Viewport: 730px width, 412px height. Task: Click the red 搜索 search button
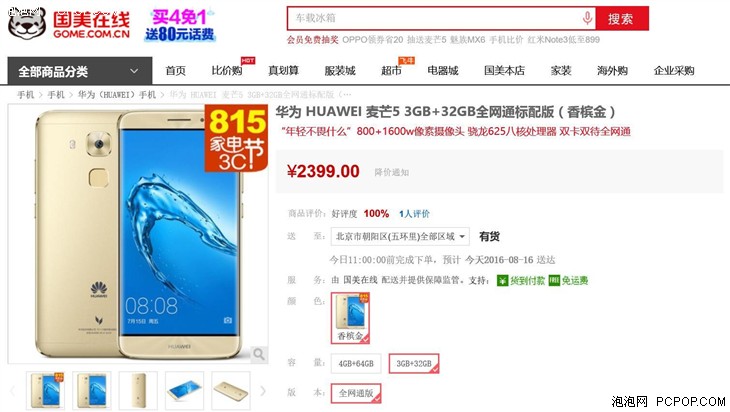coord(621,19)
